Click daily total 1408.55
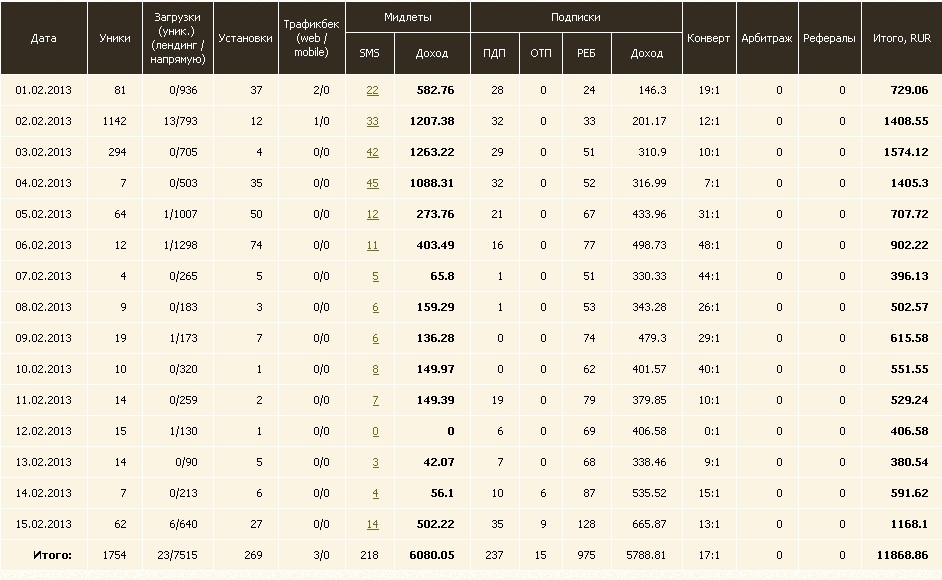The height and width of the screenshot is (580, 942). pos(906,121)
